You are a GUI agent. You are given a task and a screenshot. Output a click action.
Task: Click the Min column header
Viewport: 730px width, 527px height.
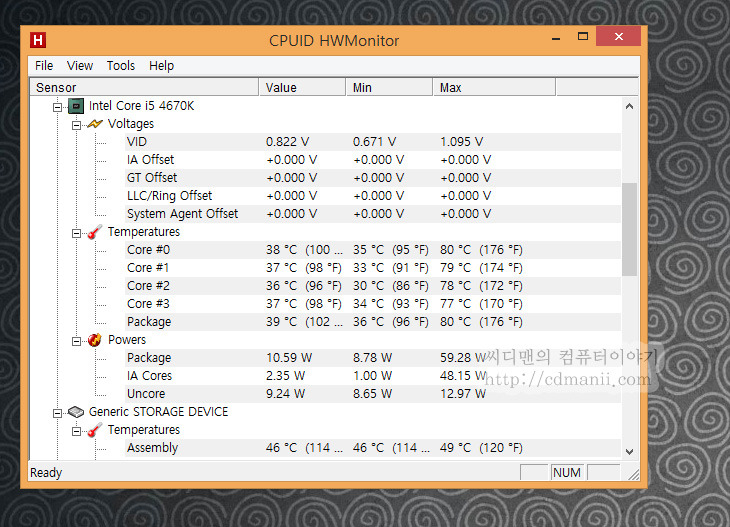[389, 88]
